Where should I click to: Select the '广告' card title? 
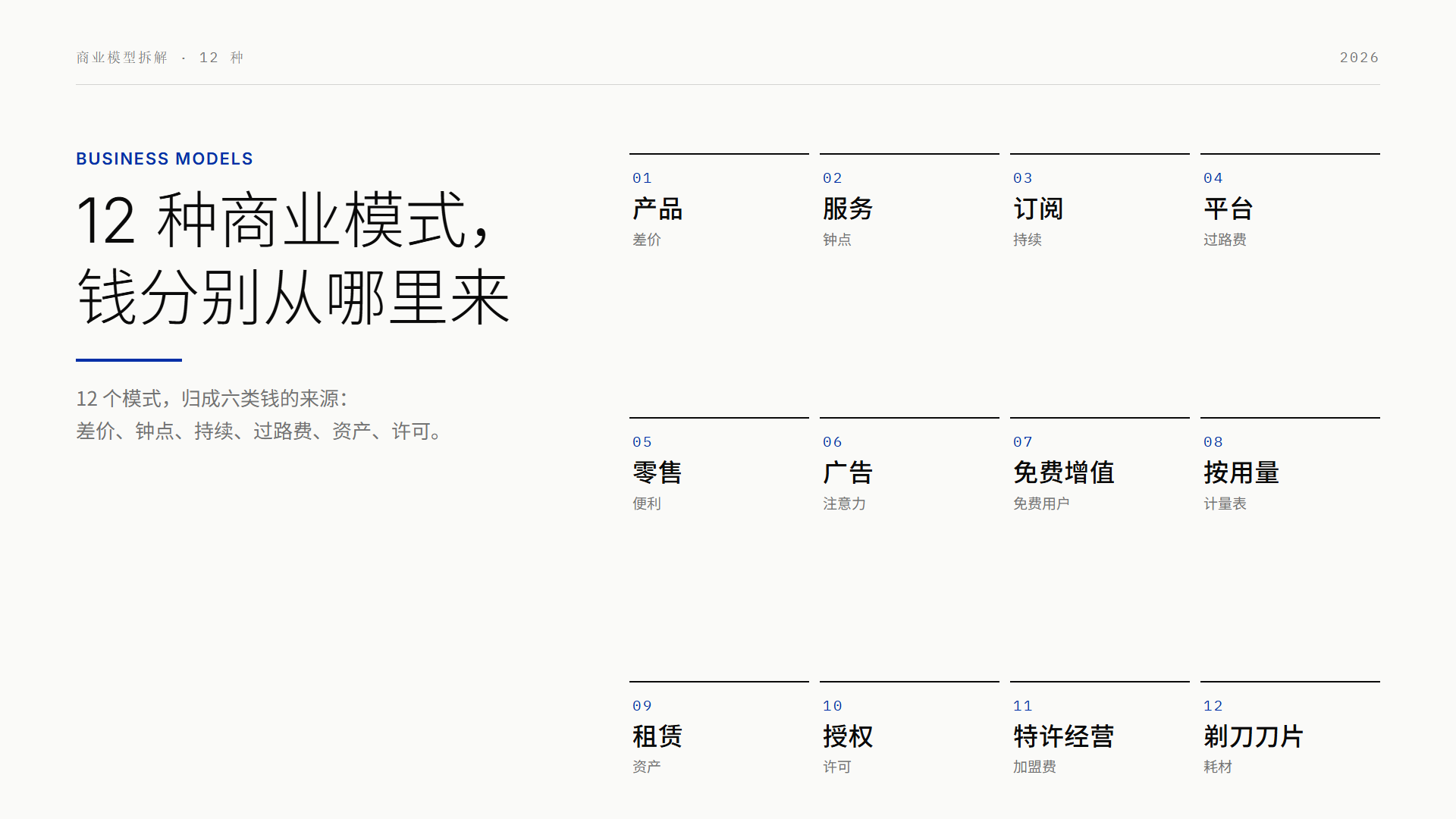coord(848,472)
